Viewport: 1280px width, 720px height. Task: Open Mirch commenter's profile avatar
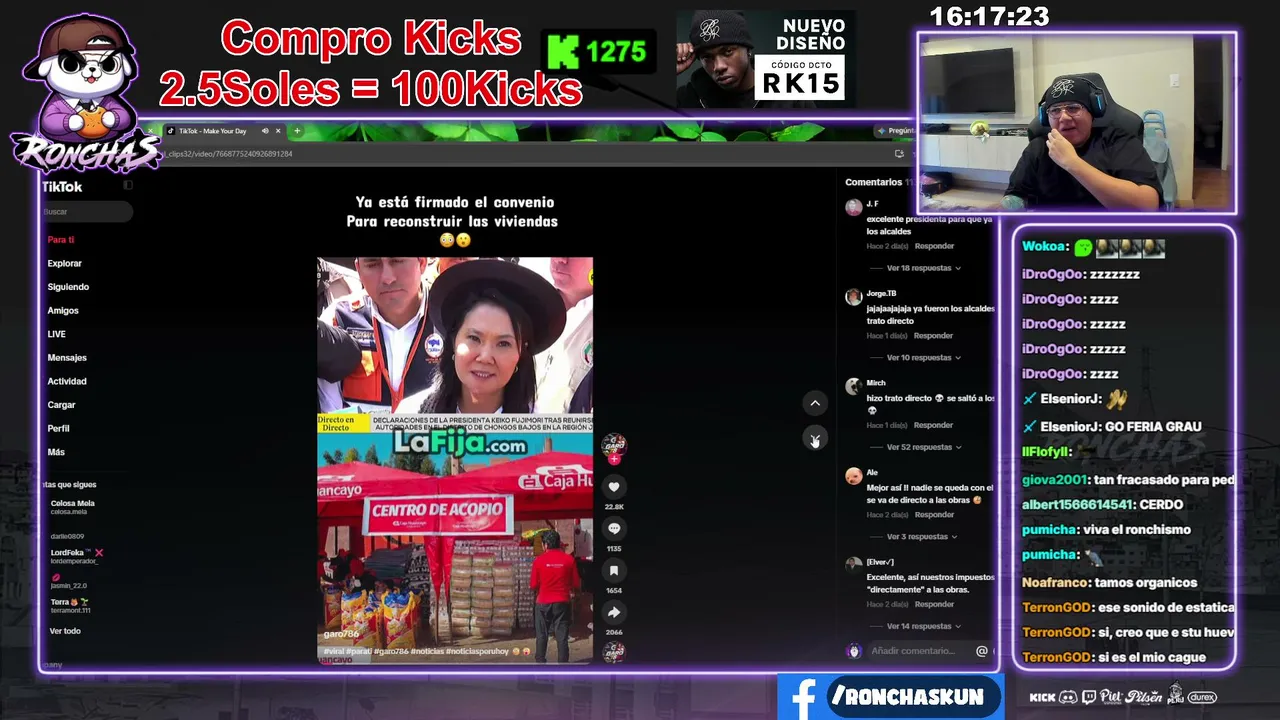tap(853, 386)
